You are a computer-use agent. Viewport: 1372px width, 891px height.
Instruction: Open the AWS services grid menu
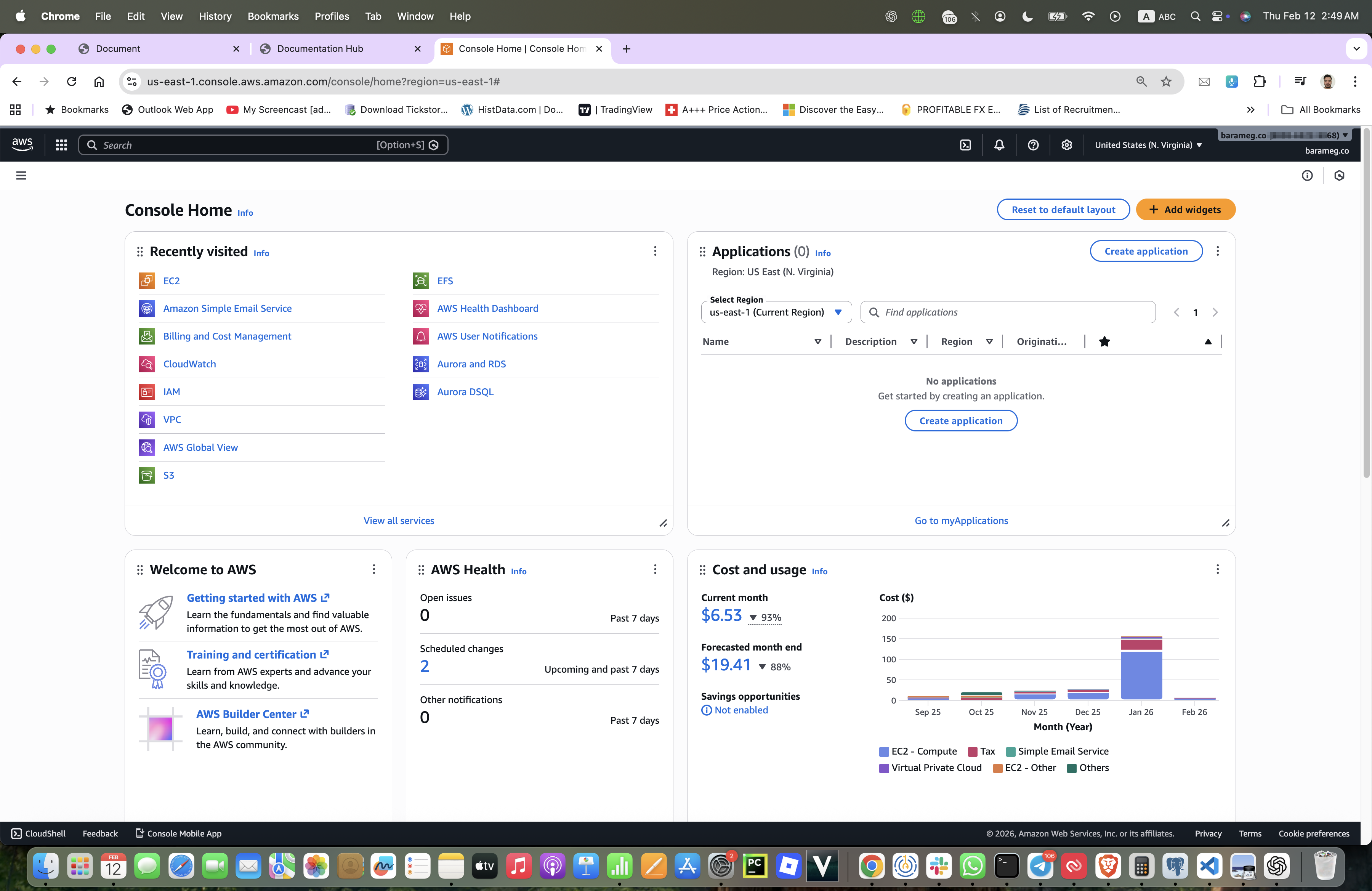click(61, 145)
